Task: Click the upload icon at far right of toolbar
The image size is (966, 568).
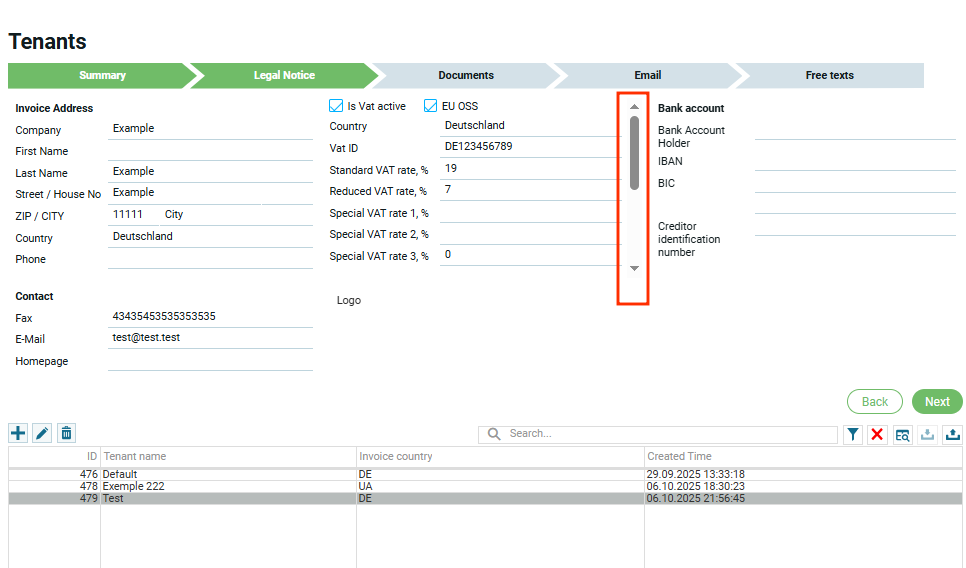Action: point(952,434)
